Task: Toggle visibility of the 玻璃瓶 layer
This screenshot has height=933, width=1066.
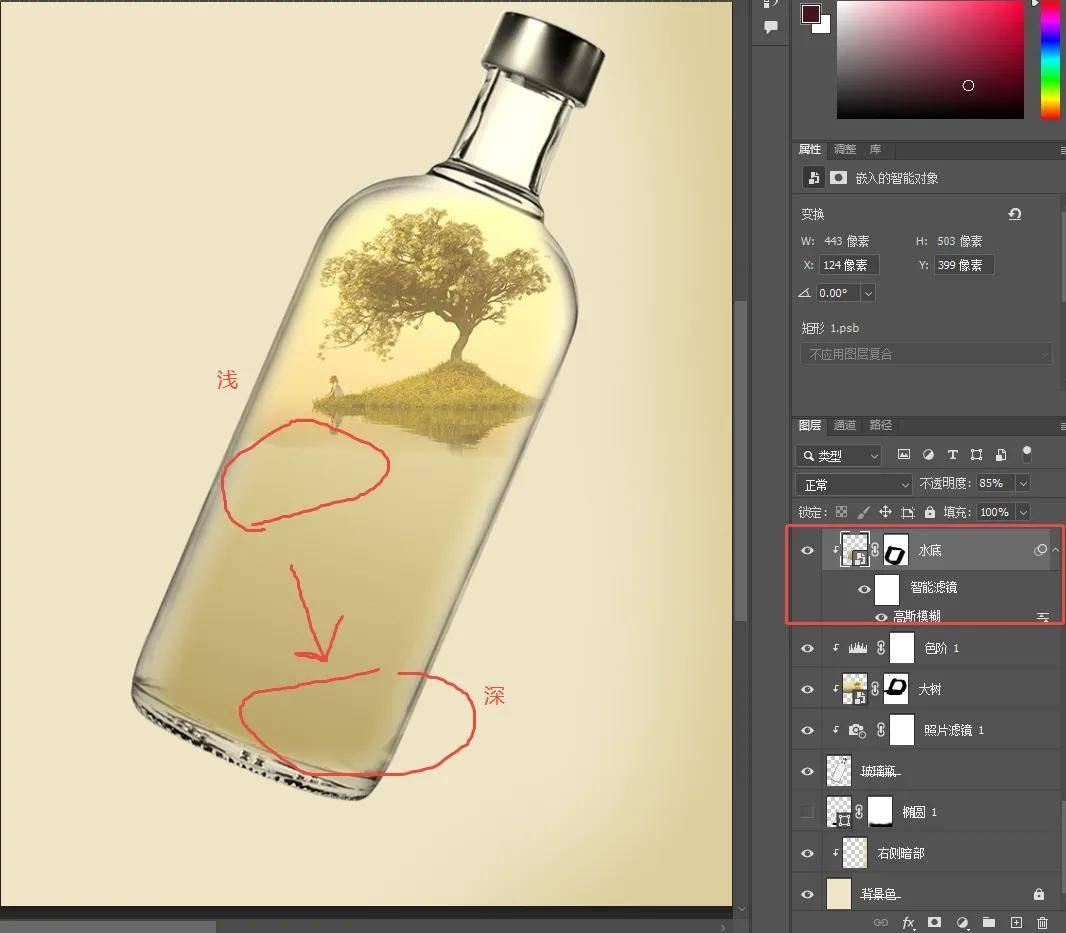Action: click(x=807, y=770)
